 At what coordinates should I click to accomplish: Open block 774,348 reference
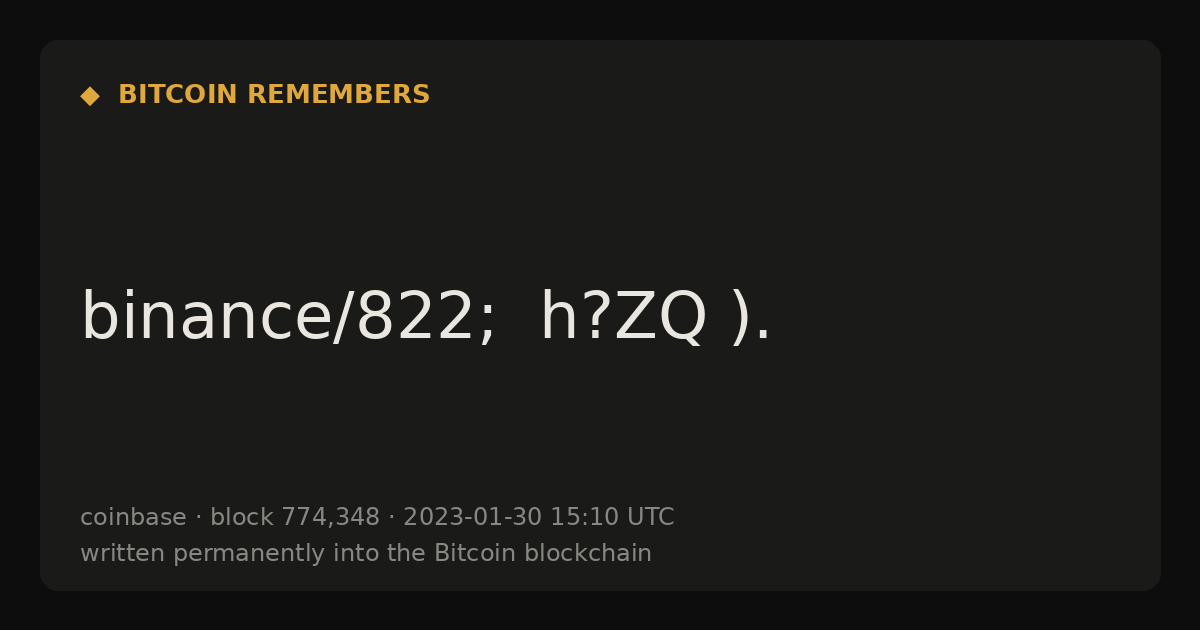coord(295,517)
